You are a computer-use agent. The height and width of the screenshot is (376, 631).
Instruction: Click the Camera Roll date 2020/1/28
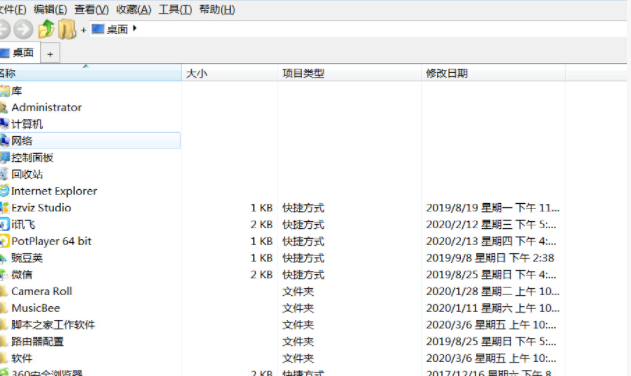pyautogui.click(x=493, y=291)
